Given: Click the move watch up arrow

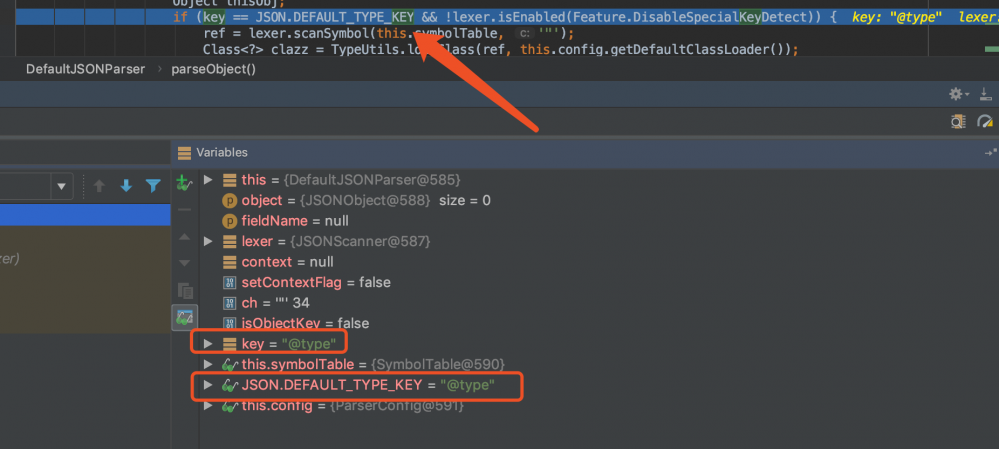Looking at the screenshot, I should [184, 237].
